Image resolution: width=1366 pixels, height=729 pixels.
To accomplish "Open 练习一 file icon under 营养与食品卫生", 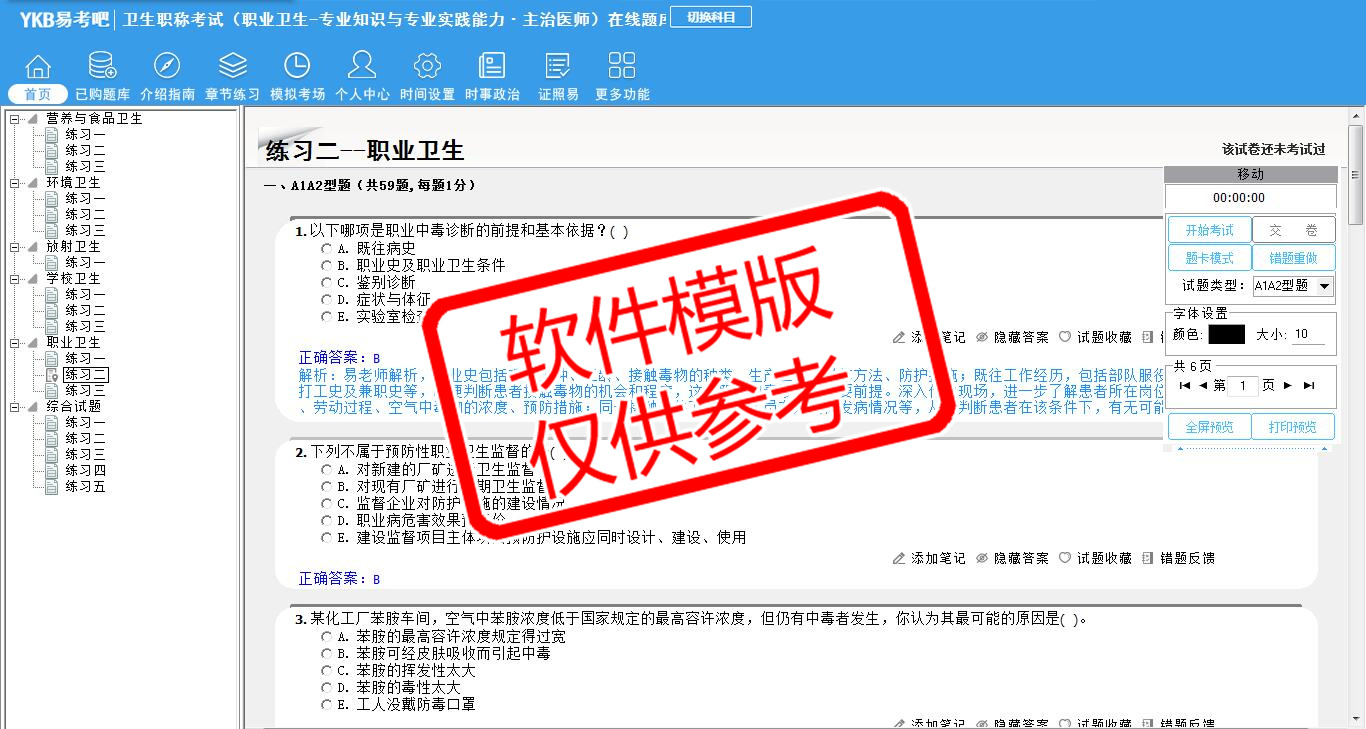I will [51, 134].
